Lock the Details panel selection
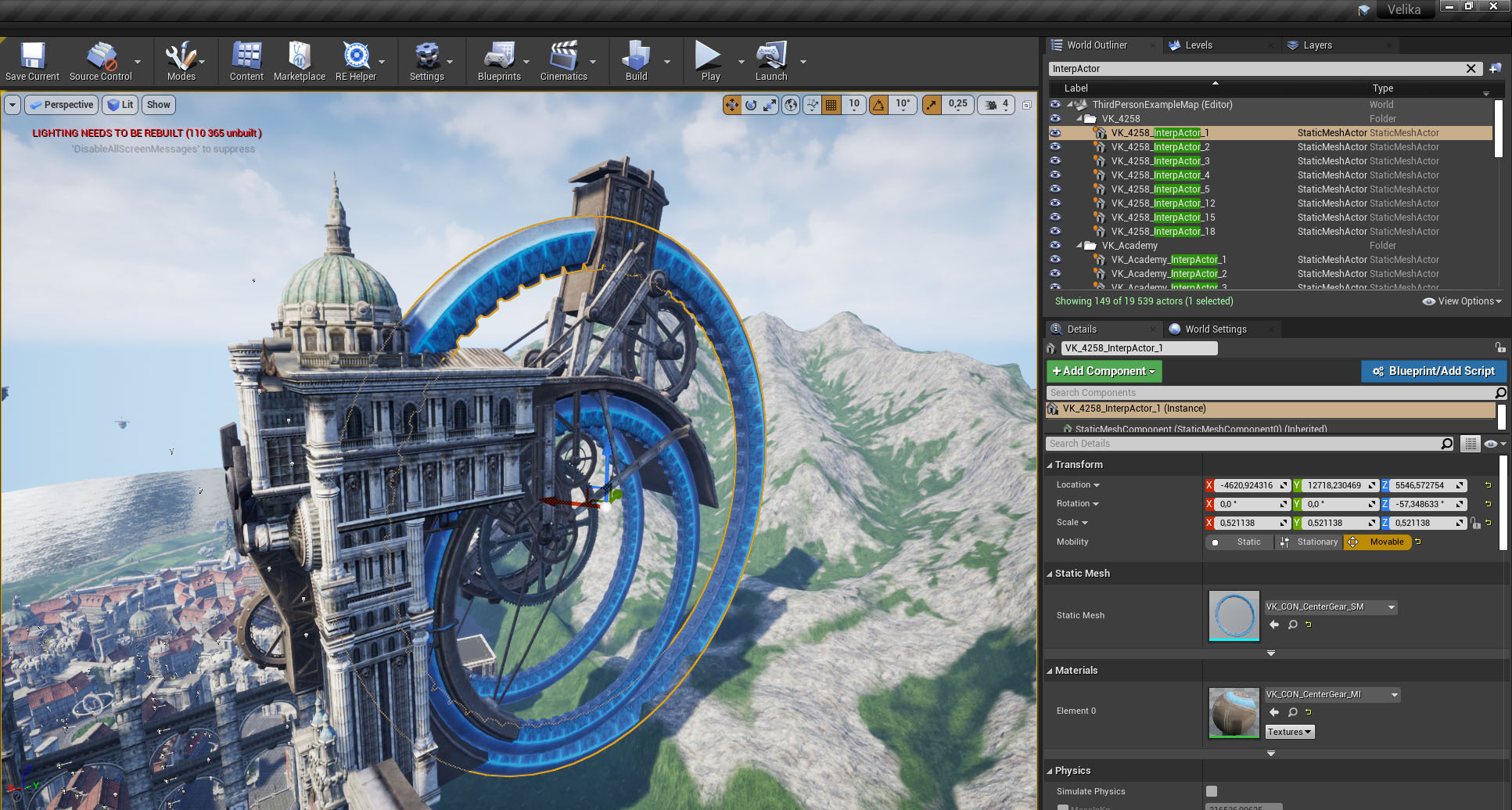Image resolution: width=1512 pixels, height=810 pixels. (1499, 347)
